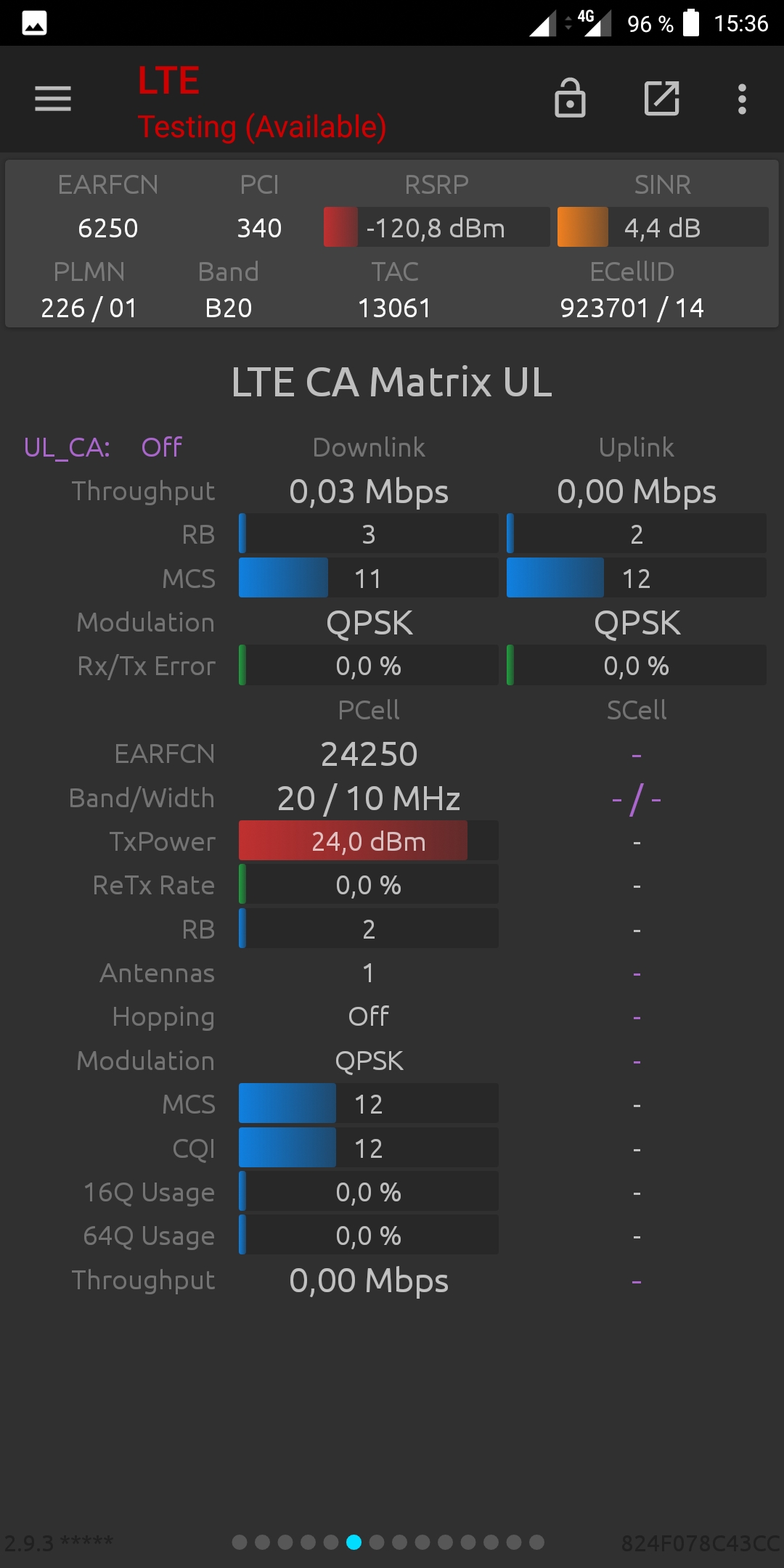This screenshot has width=784, height=1568.
Task: Tap the CQI bar showing 12
Action: 369,1148
